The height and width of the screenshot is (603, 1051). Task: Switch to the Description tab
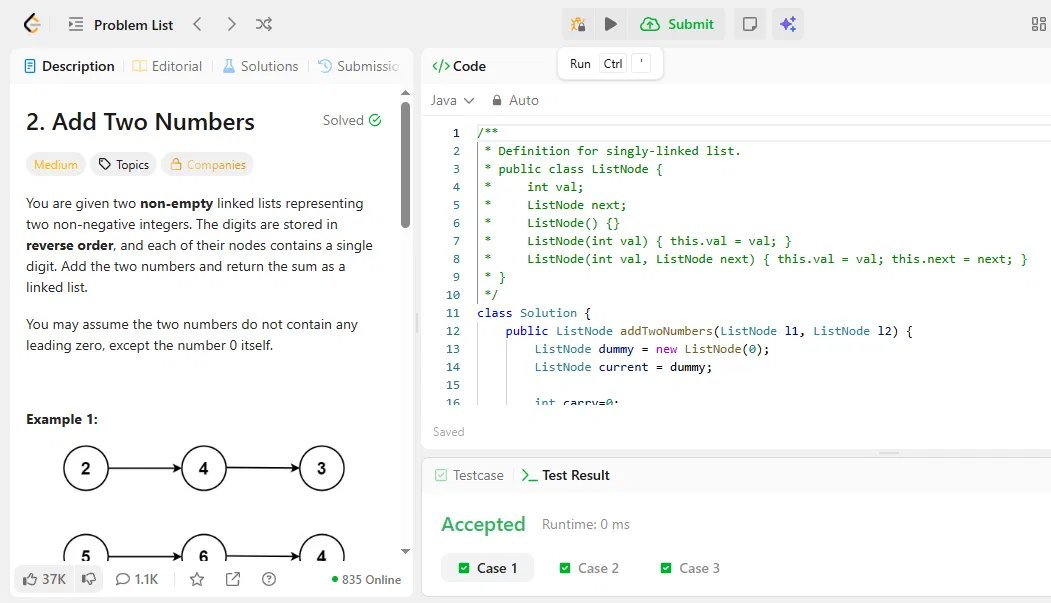click(69, 66)
